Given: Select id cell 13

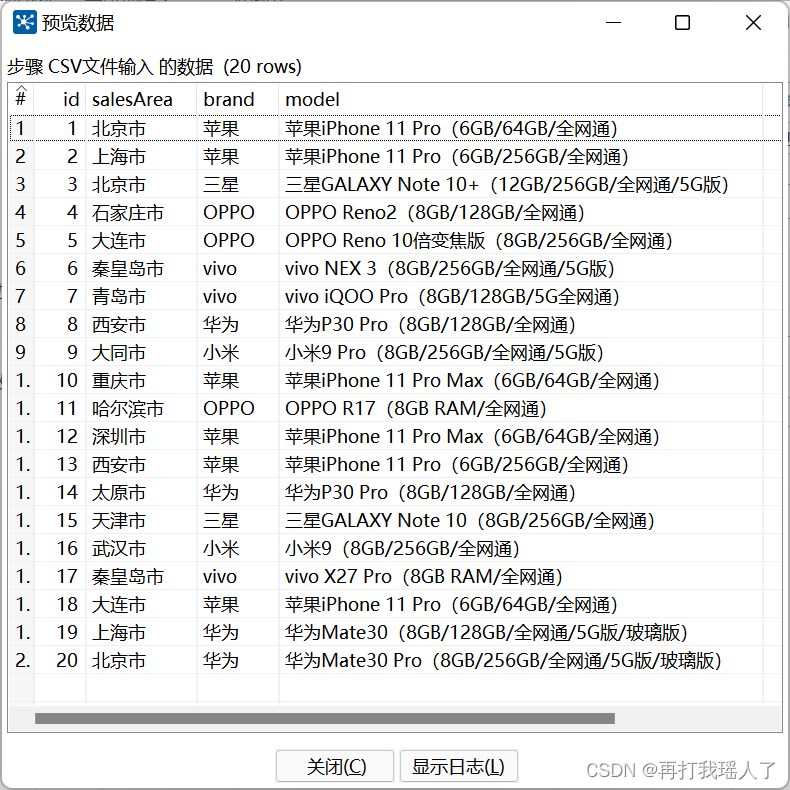Looking at the screenshot, I should point(60,465).
